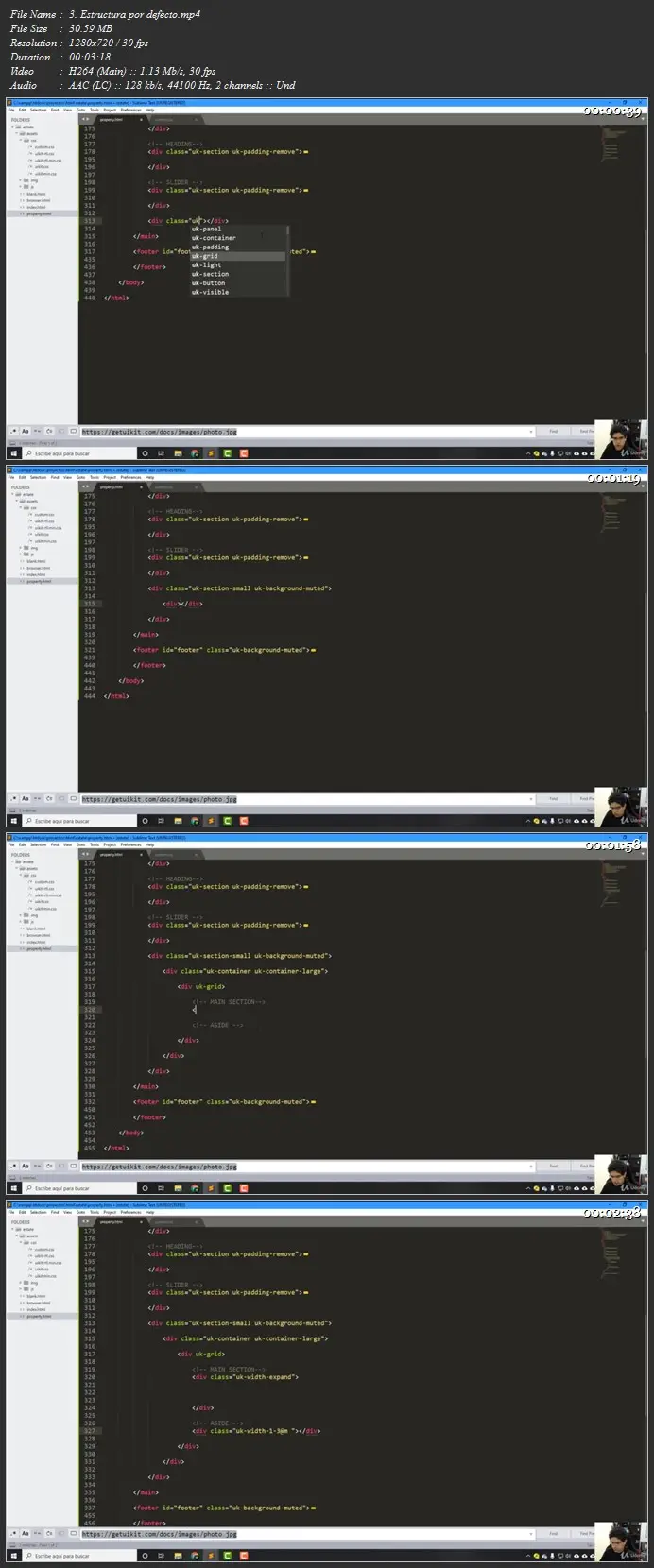Choose uk-grid autocomplete suggestion in 00:00:39 frame
Viewport: 654px width, 1568px height.
(236, 256)
